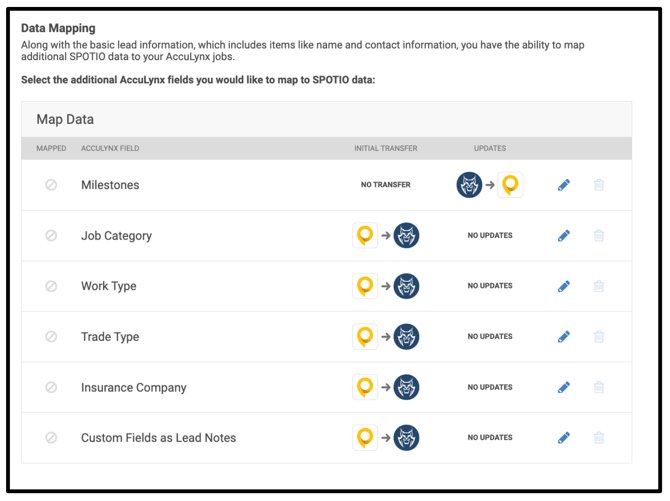
Task: Click the Milestones unmapped status icon
Action: [x=51, y=185]
